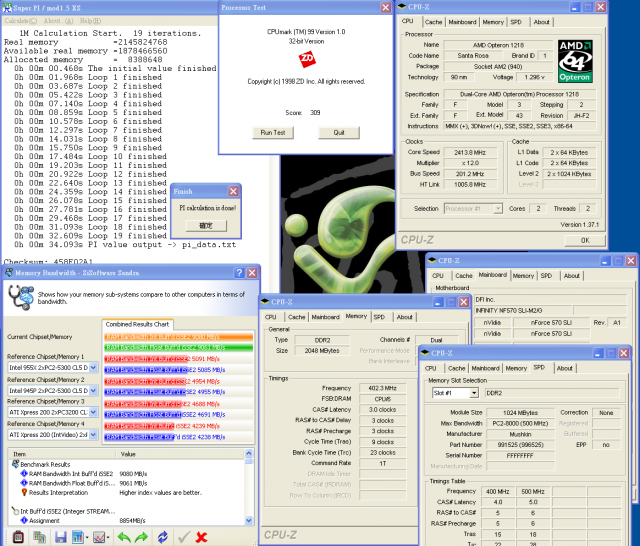Screen dimensions: 640x546
Task: Click the question mark help button in Sandra title bar
Action: (240, 273)
